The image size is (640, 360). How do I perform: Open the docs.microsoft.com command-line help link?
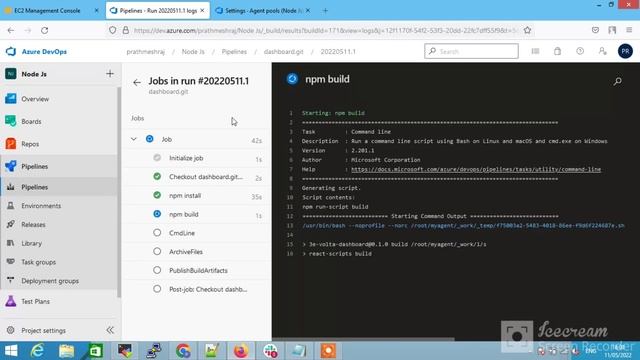(476, 169)
